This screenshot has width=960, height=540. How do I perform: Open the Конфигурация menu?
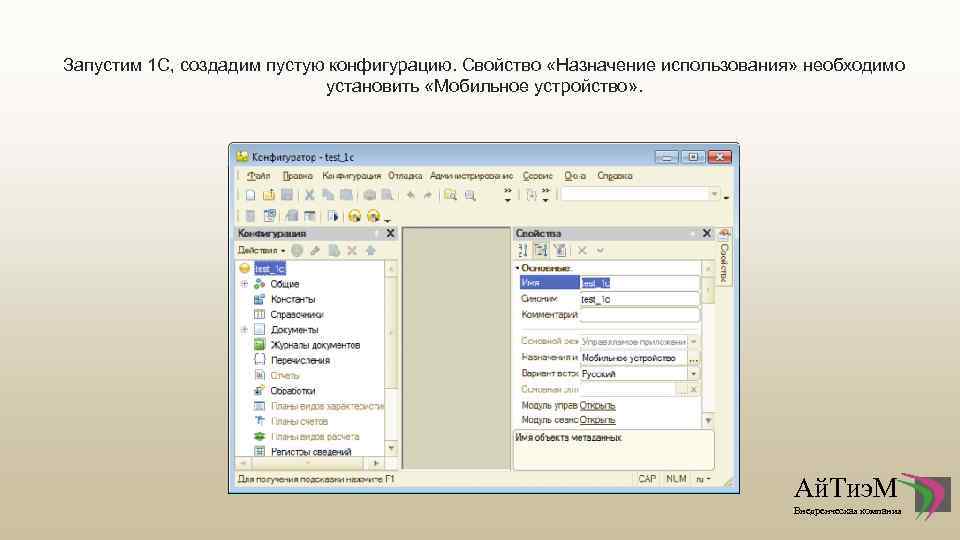[351, 176]
